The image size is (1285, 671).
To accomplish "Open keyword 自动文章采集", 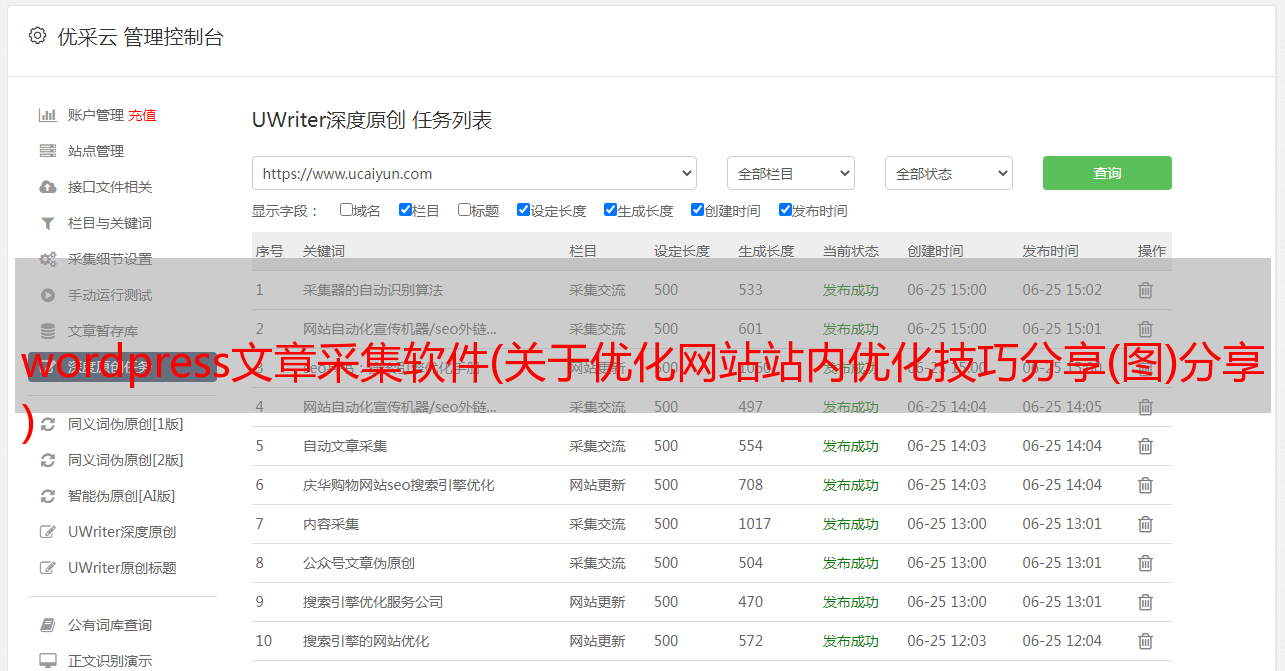I will pos(345,446).
